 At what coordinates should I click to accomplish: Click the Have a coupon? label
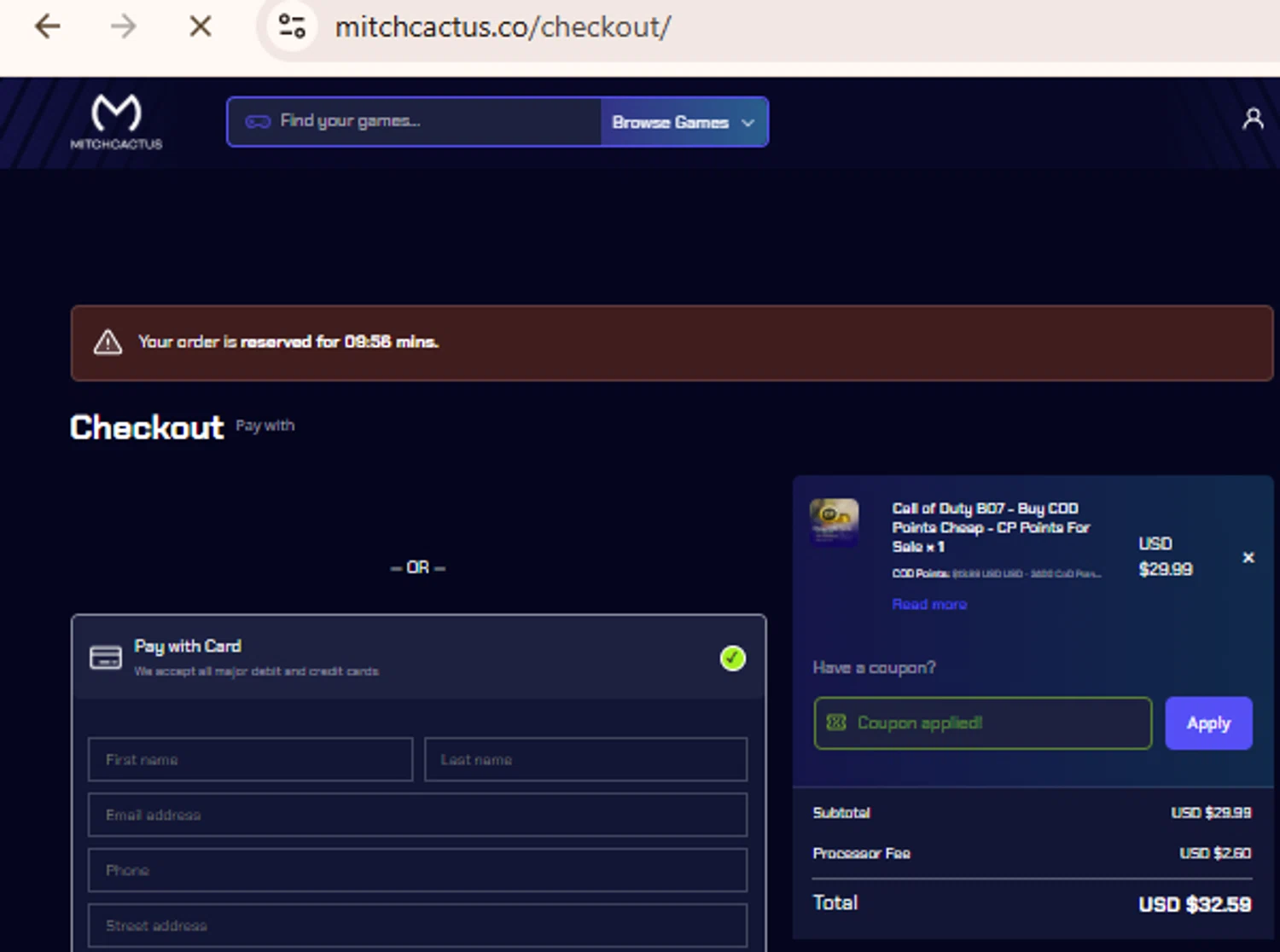tap(874, 667)
